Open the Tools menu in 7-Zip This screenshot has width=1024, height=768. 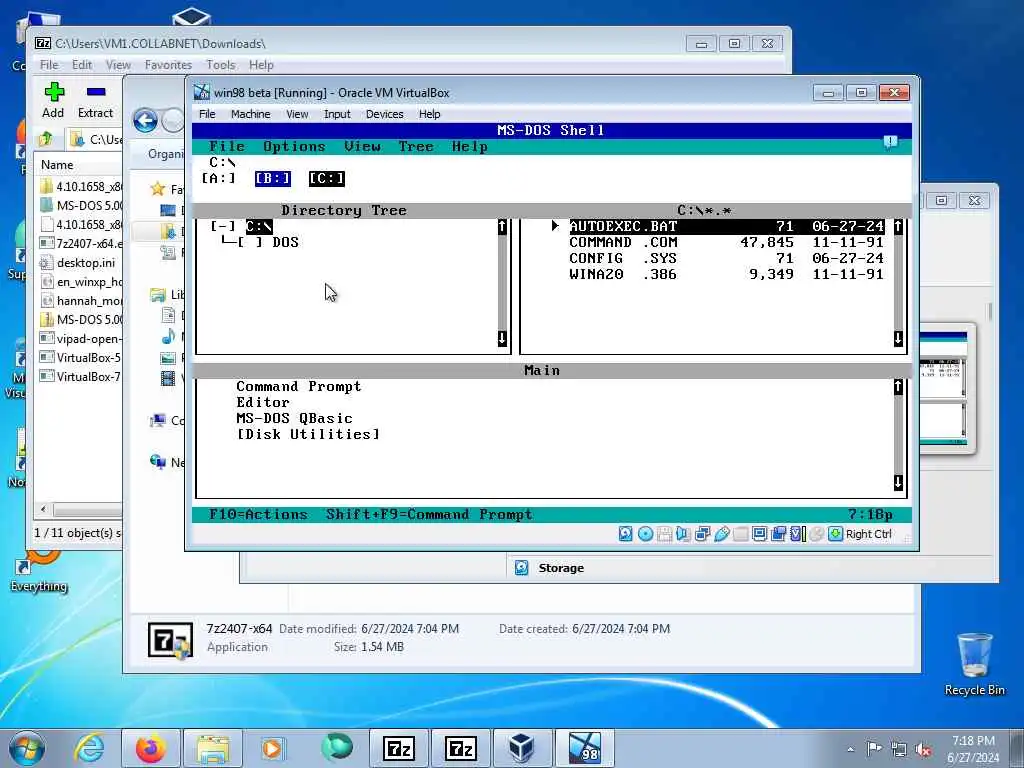221,65
